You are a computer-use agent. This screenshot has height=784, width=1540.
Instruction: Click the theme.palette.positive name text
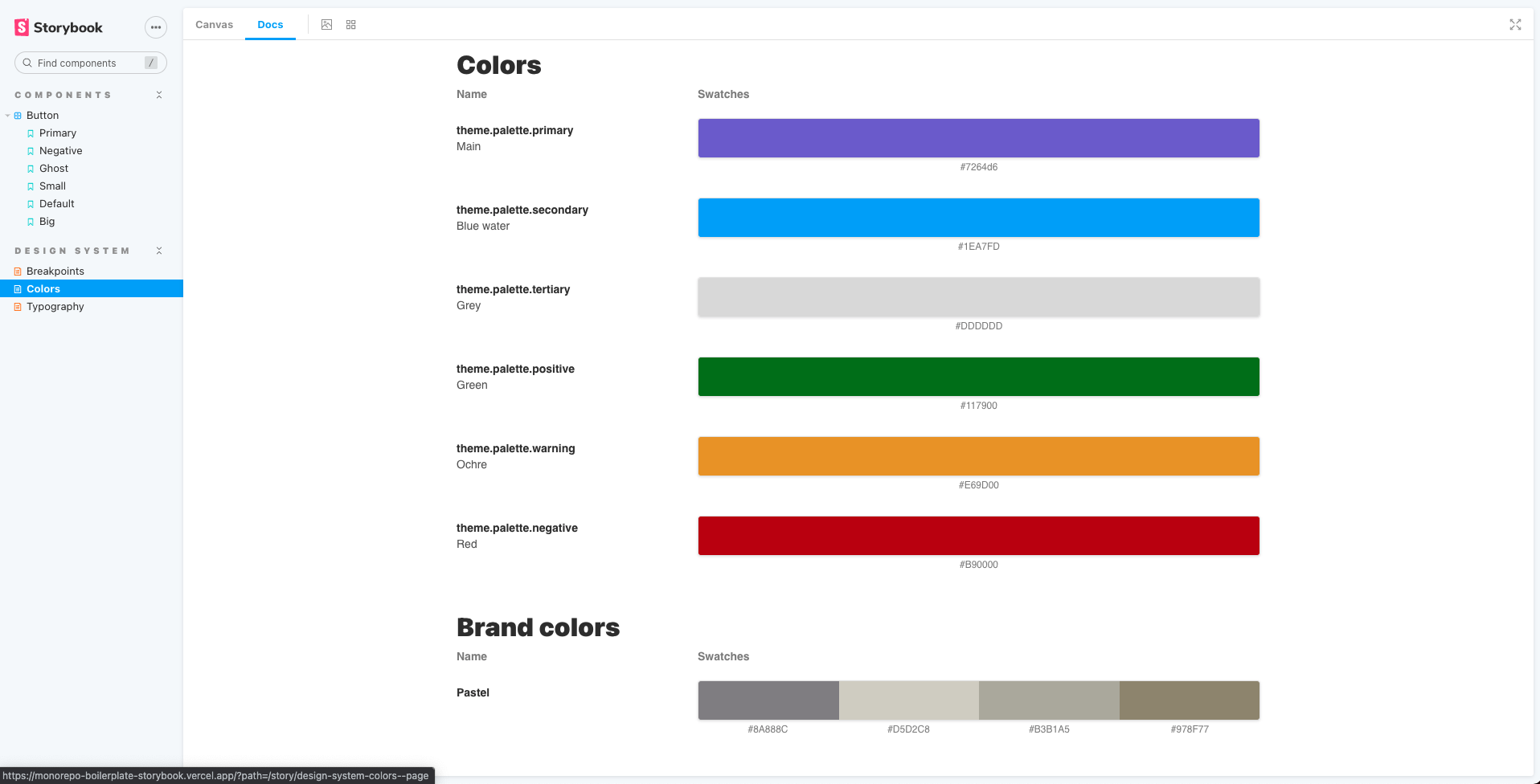(516, 369)
